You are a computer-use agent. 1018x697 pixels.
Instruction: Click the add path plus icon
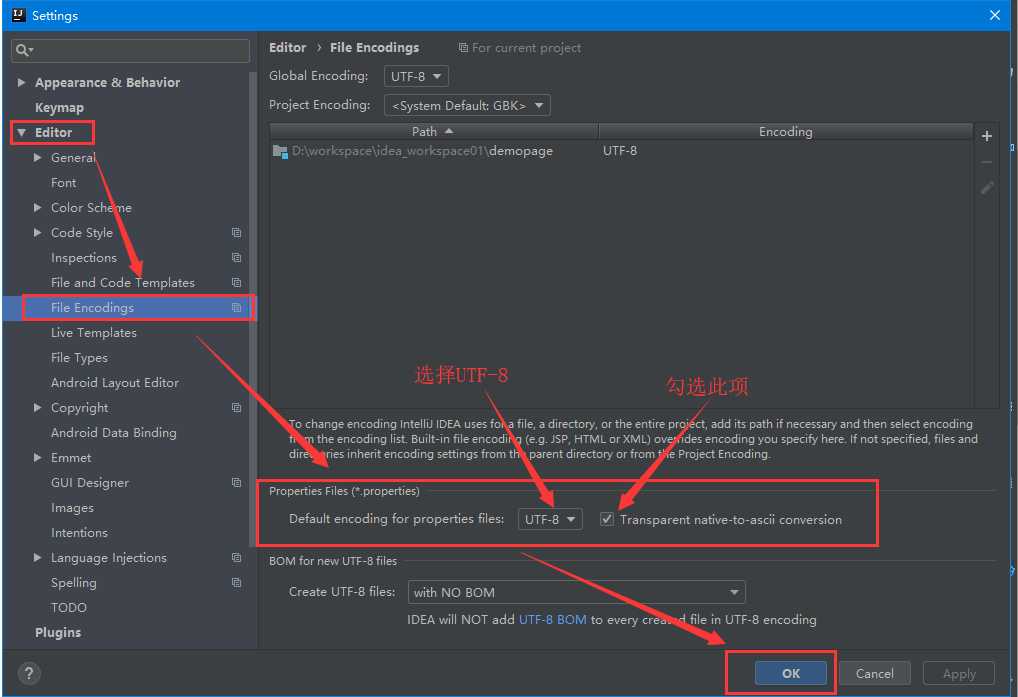click(x=986, y=136)
